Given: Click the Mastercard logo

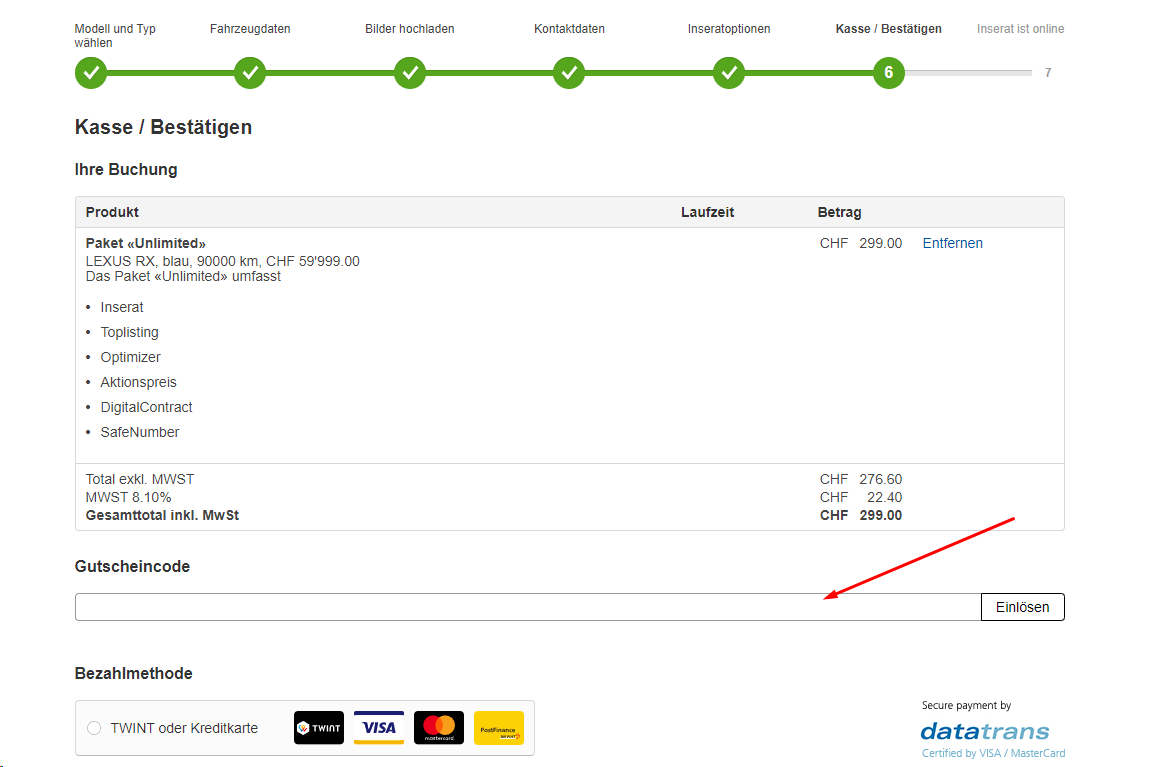Looking at the screenshot, I should 439,728.
